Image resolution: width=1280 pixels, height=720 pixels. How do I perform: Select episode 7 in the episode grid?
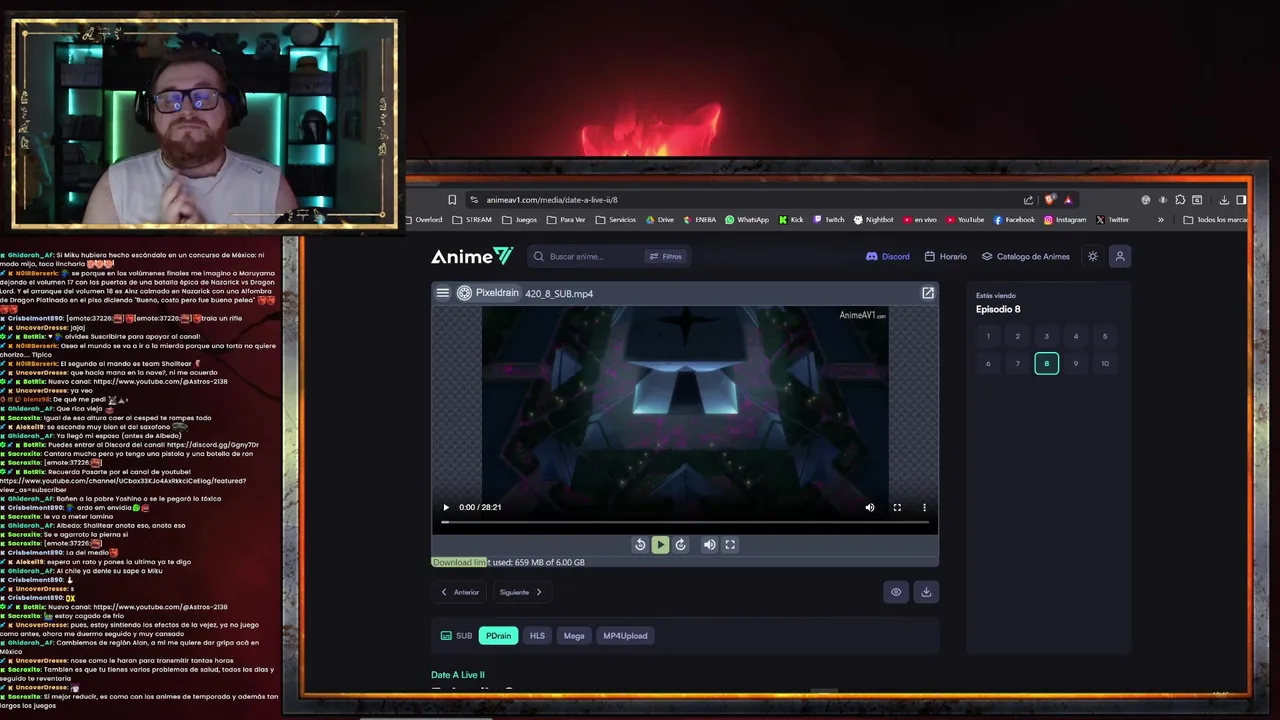pyautogui.click(x=1017, y=363)
